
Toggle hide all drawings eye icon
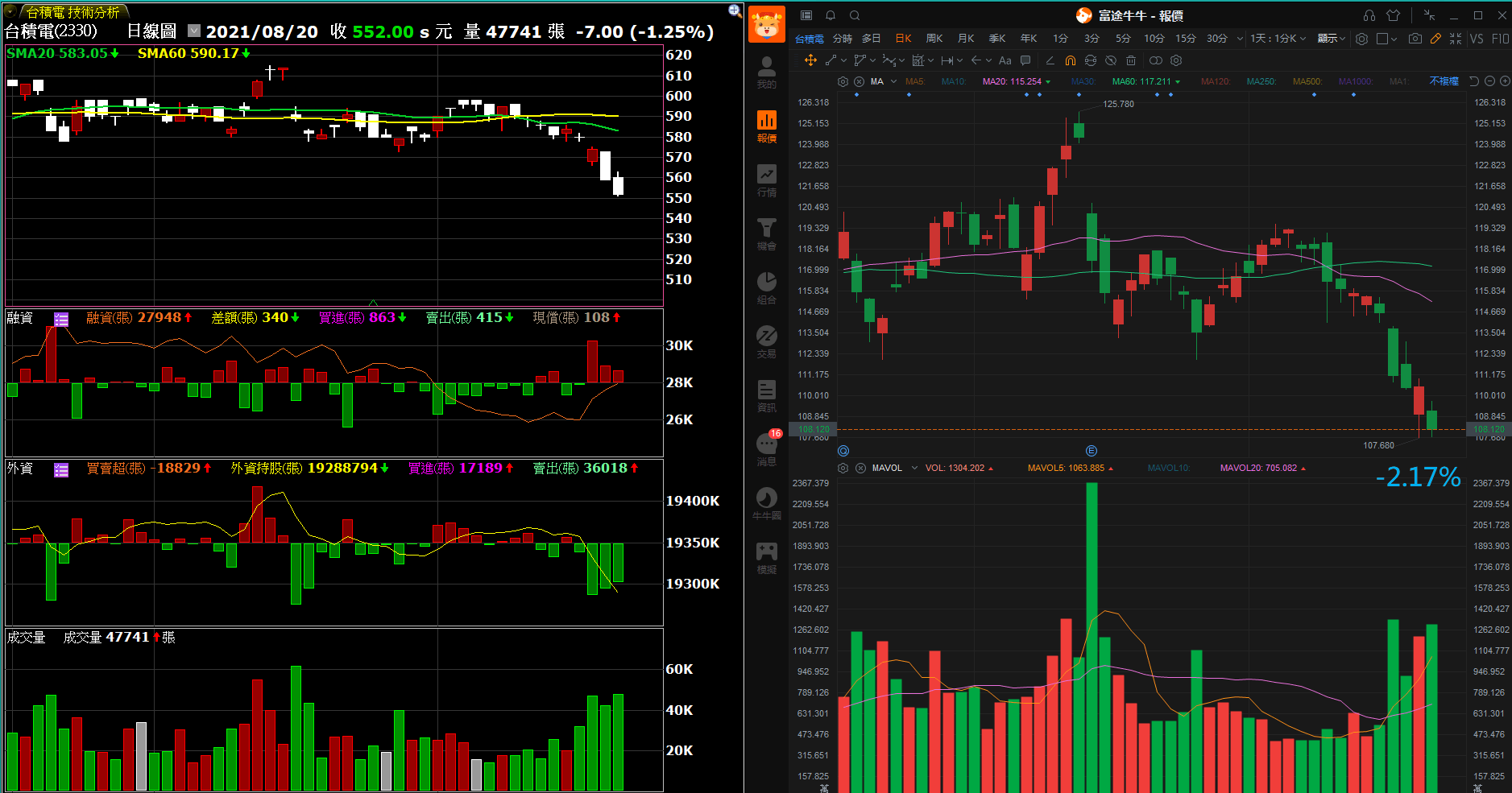click(1111, 60)
